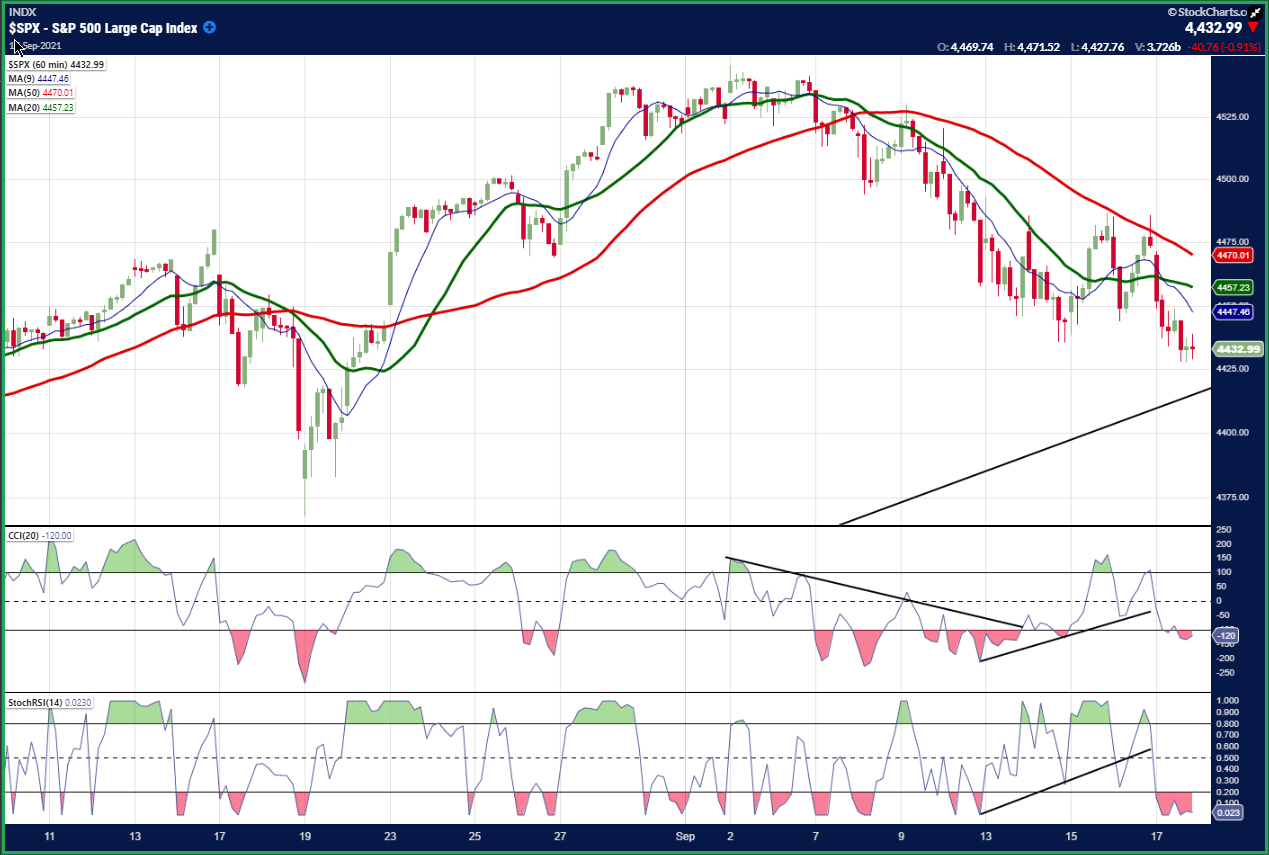Screen dimensions: 1269x855
Task: Click the 0.023 StochRSI value axis tag
Action: (x=1230, y=815)
